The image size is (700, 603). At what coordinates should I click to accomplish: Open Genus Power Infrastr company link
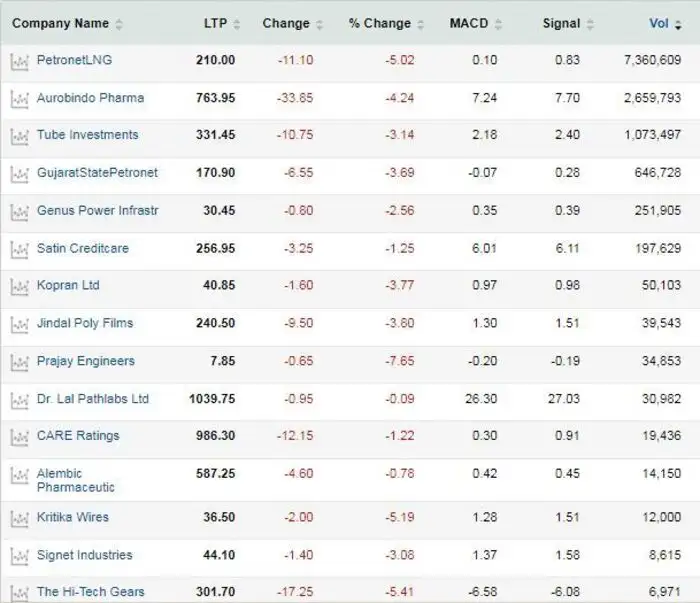(x=97, y=211)
